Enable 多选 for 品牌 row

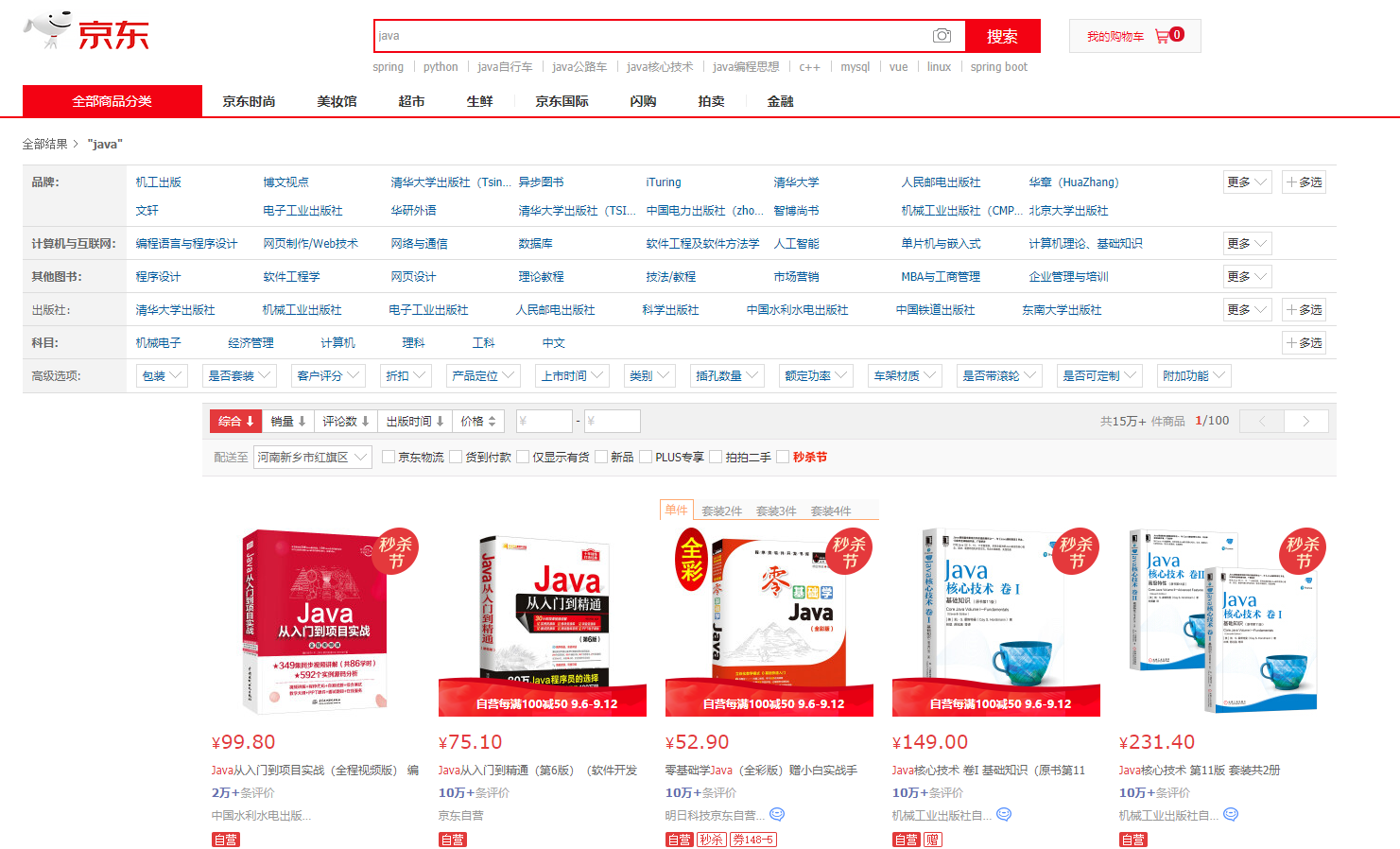pyautogui.click(x=1305, y=182)
